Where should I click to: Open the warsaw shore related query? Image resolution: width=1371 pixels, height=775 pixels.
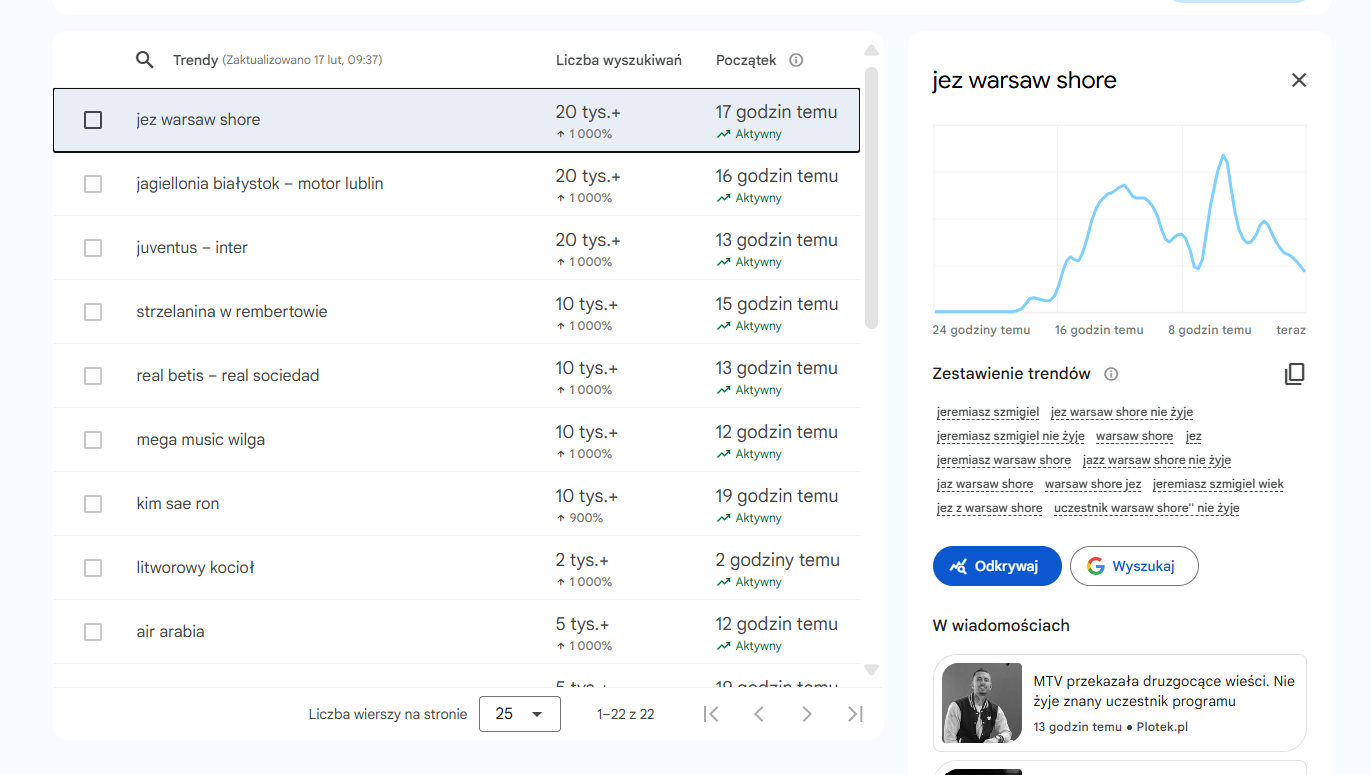[x=1134, y=436]
